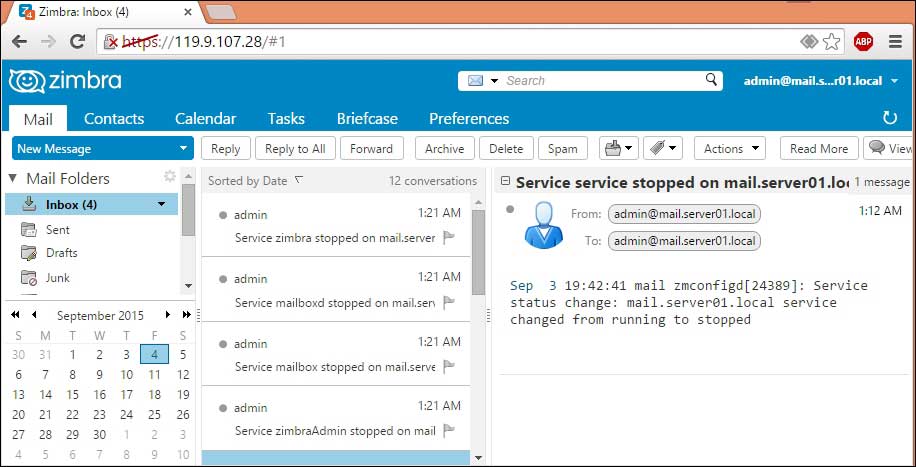This screenshot has width=916, height=467.
Task: Toggle read status dot of zimbra stopped message
Action: pyautogui.click(x=223, y=215)
